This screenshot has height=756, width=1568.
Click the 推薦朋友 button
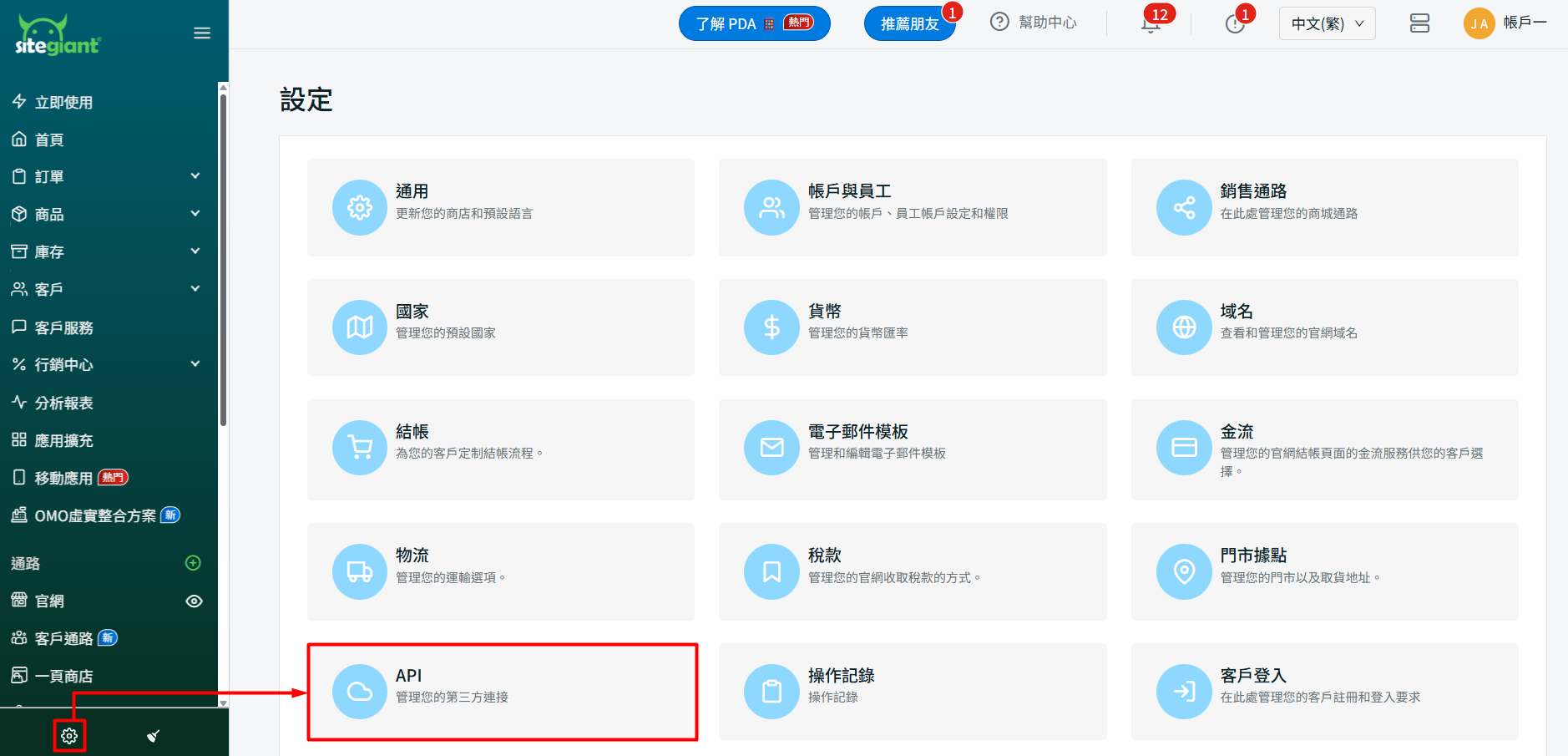click(909, 23)
